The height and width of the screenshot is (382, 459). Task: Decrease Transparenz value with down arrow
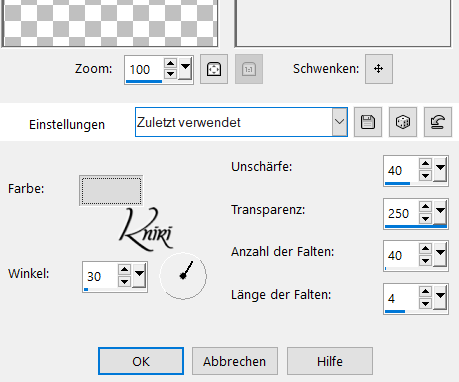tap(426, 218)
